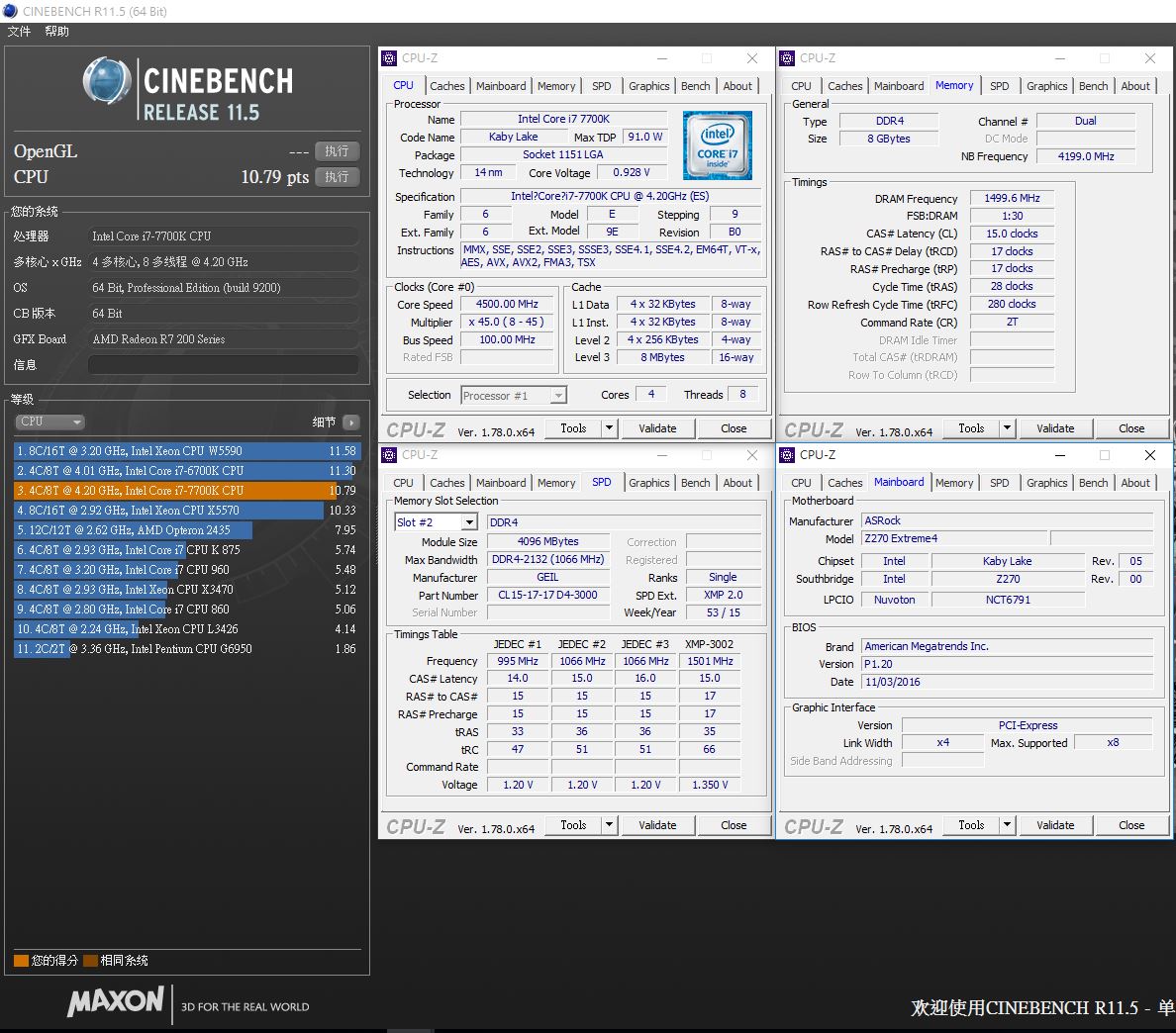
Task: Run the OpenGL test with 执行 button
Action: (x=337, y=151)
